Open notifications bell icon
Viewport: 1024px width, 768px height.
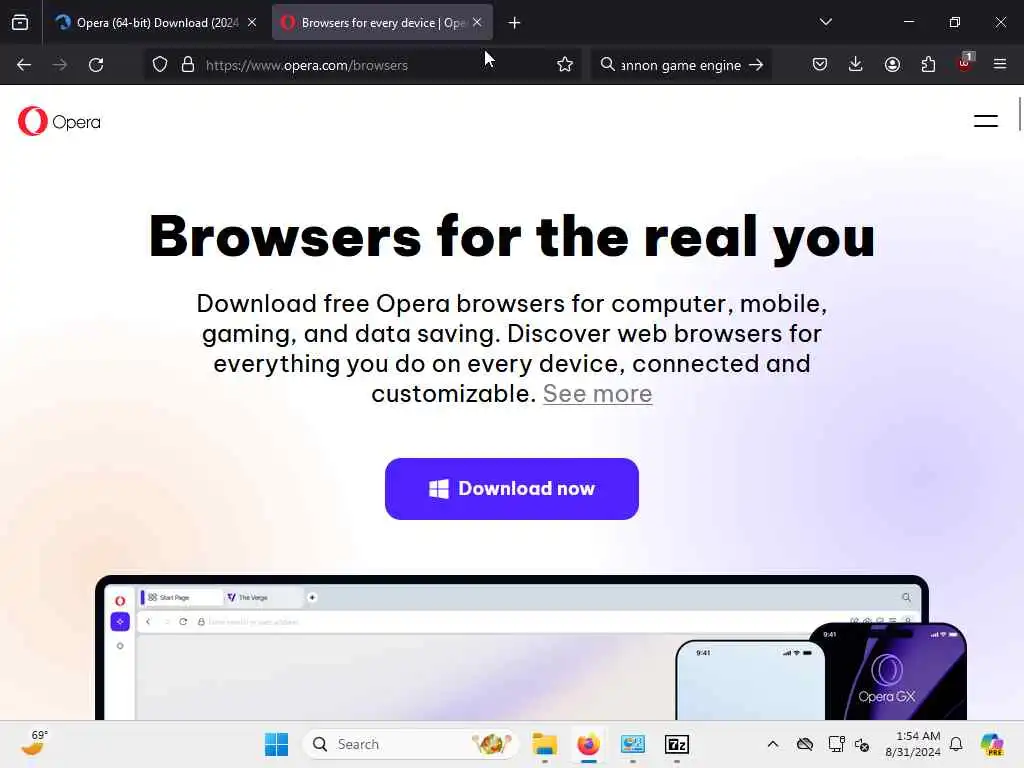tap(956, 744)
